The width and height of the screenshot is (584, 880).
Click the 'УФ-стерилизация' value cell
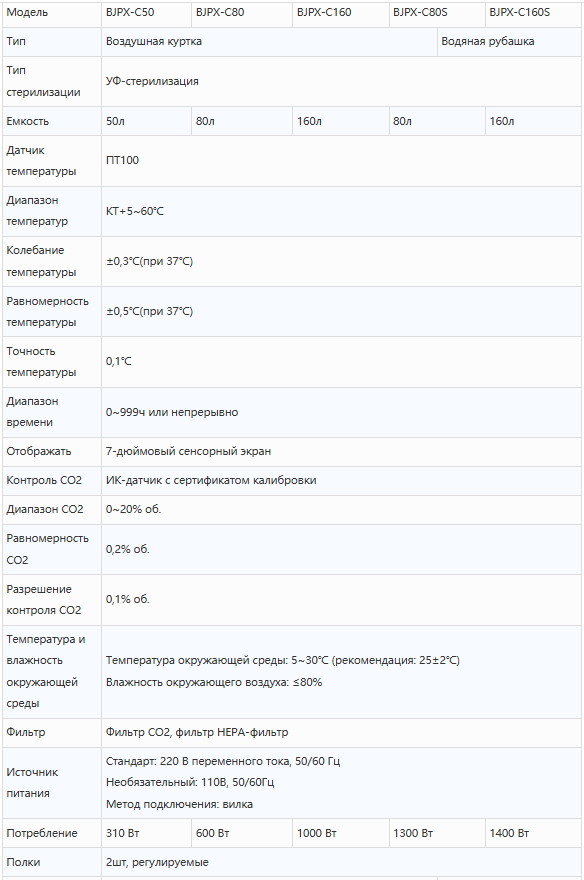(x=341, y=81)
